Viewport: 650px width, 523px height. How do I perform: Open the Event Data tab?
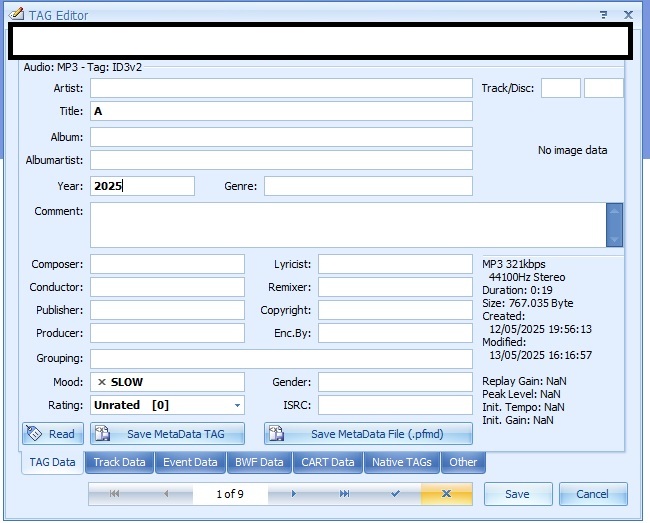[x=190, y=462]
